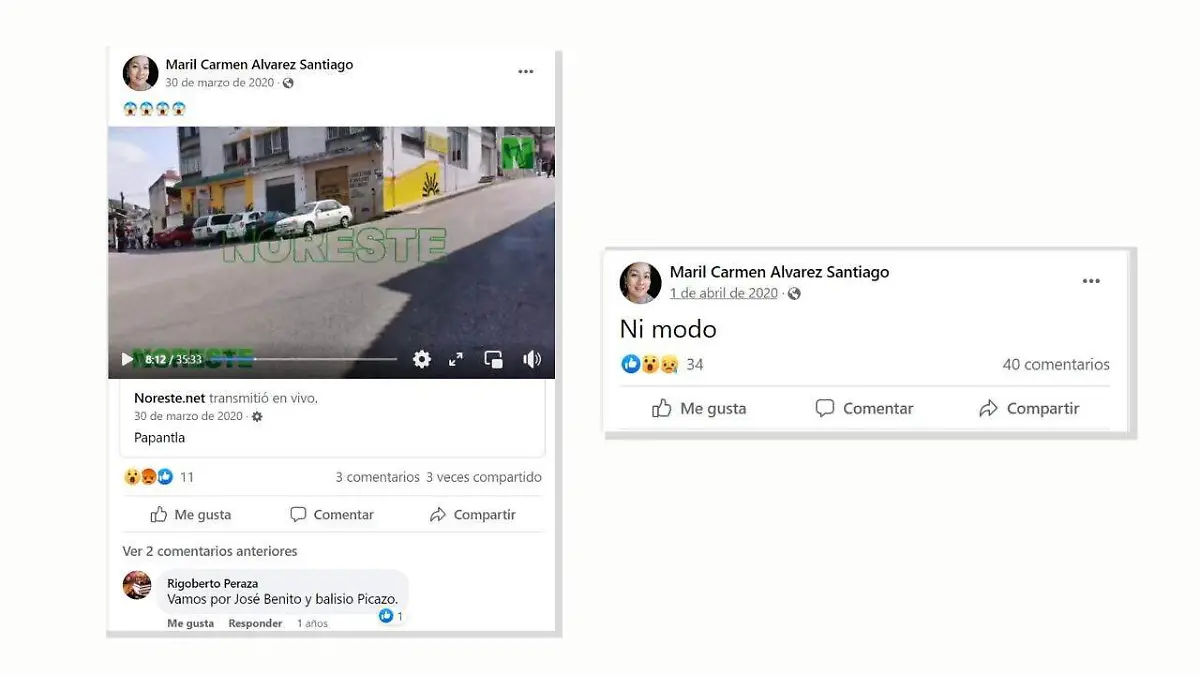Toggle picture-in-picture mode on video

pyautogui.click(x=493, y=359)
